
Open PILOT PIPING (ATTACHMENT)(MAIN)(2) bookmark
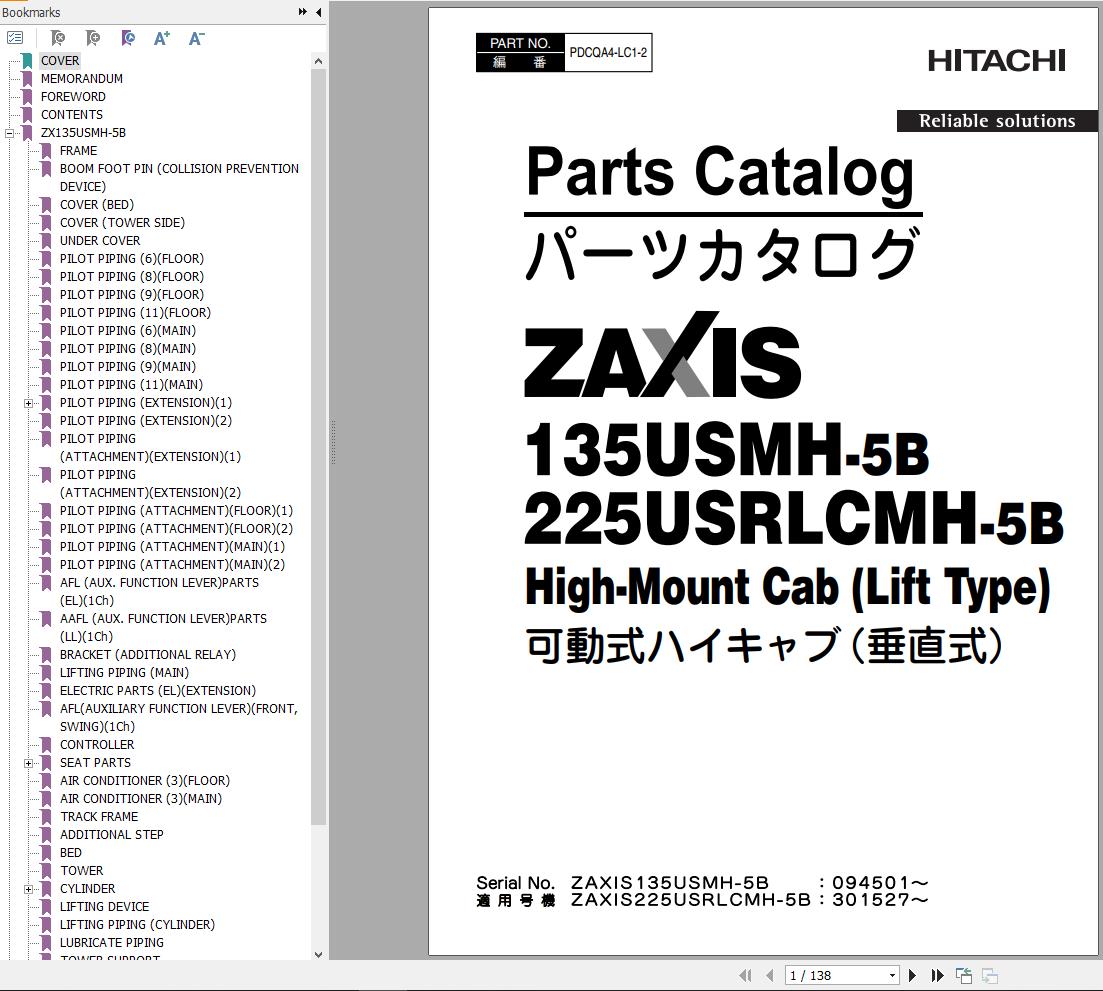172,565
